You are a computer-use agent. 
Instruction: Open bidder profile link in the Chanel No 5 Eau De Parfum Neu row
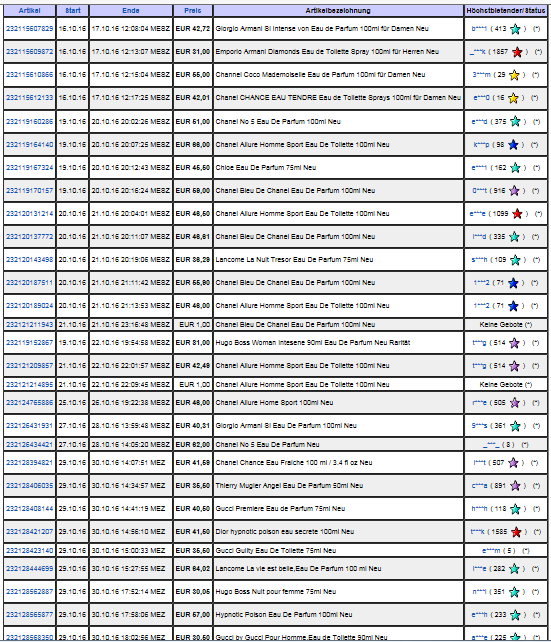pos(491,444)
